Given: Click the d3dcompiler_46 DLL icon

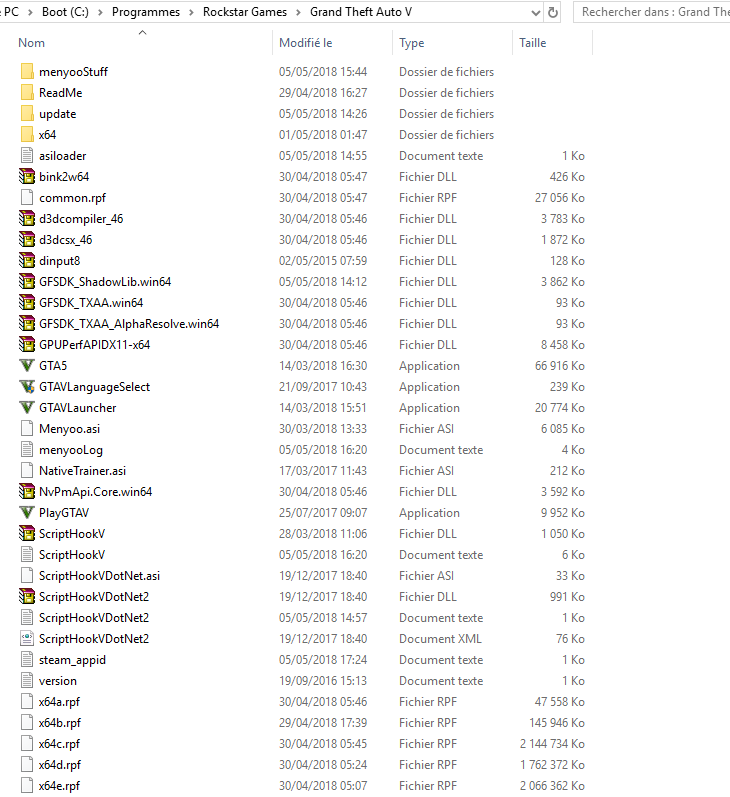Looking at the screenshot, I should (27, 219).
